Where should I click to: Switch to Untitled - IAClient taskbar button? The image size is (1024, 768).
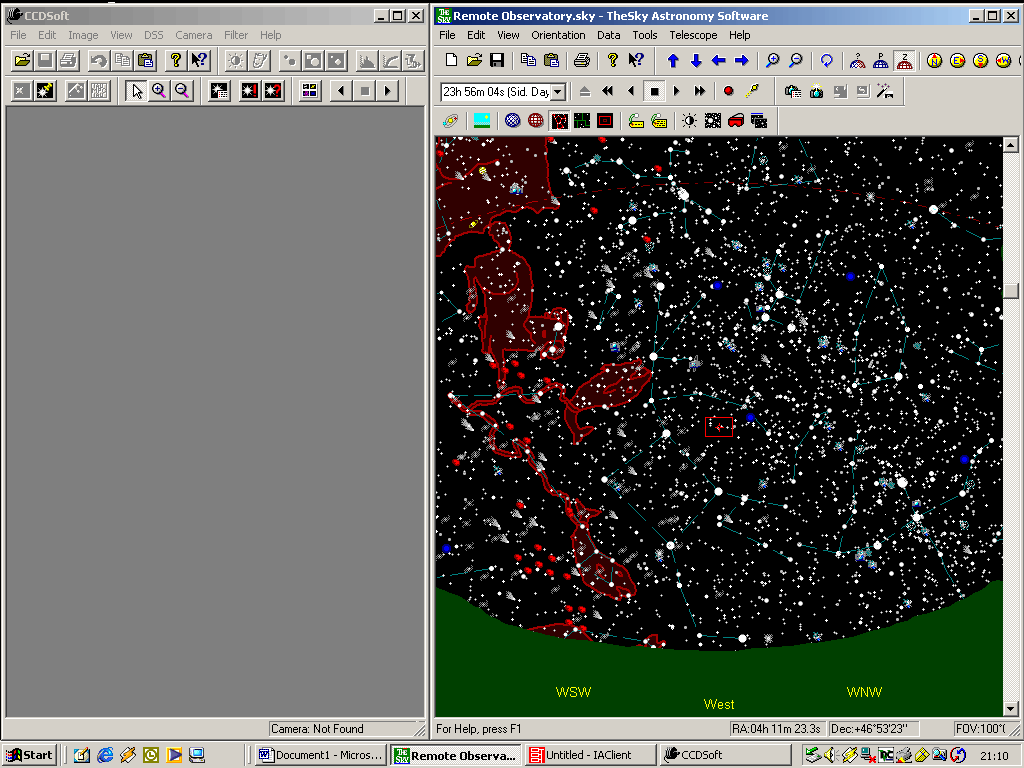590,755
